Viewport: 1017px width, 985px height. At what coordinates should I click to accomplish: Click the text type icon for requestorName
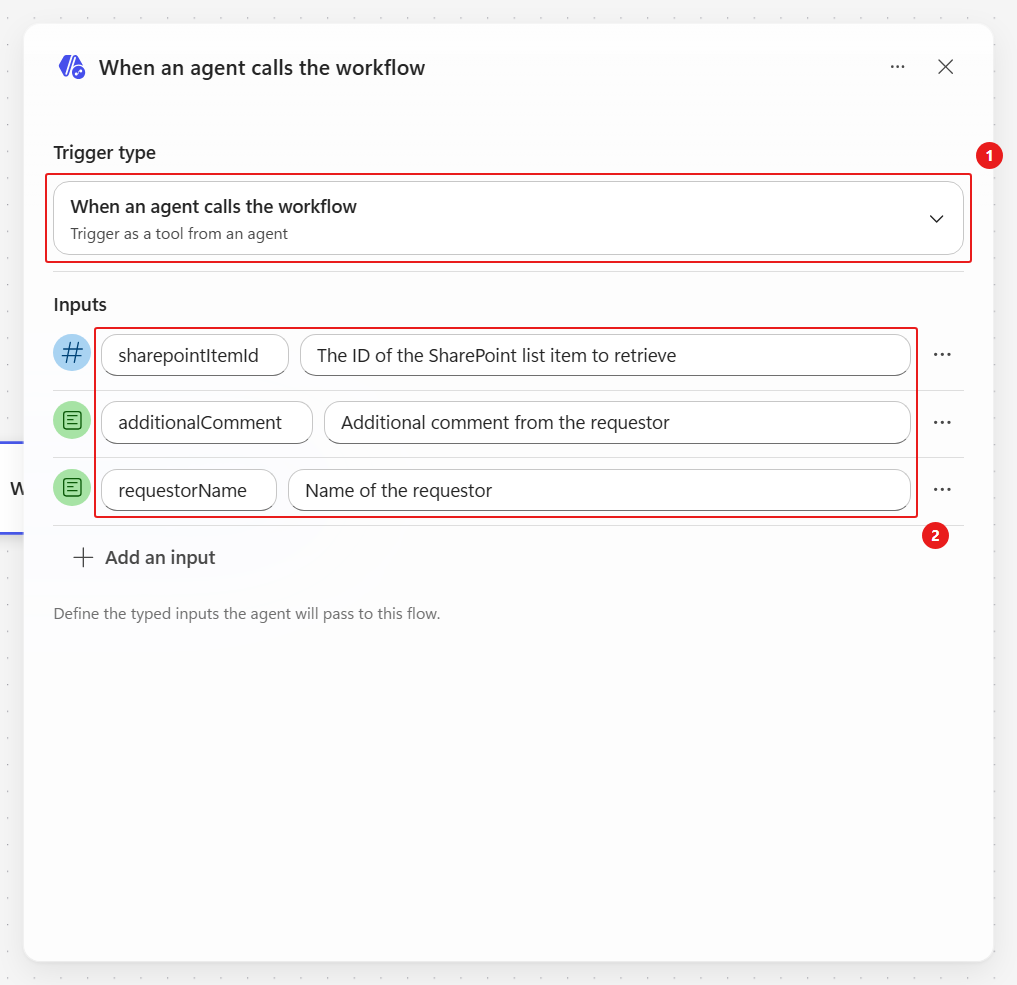pyautogui.click(x=72, y=488)
